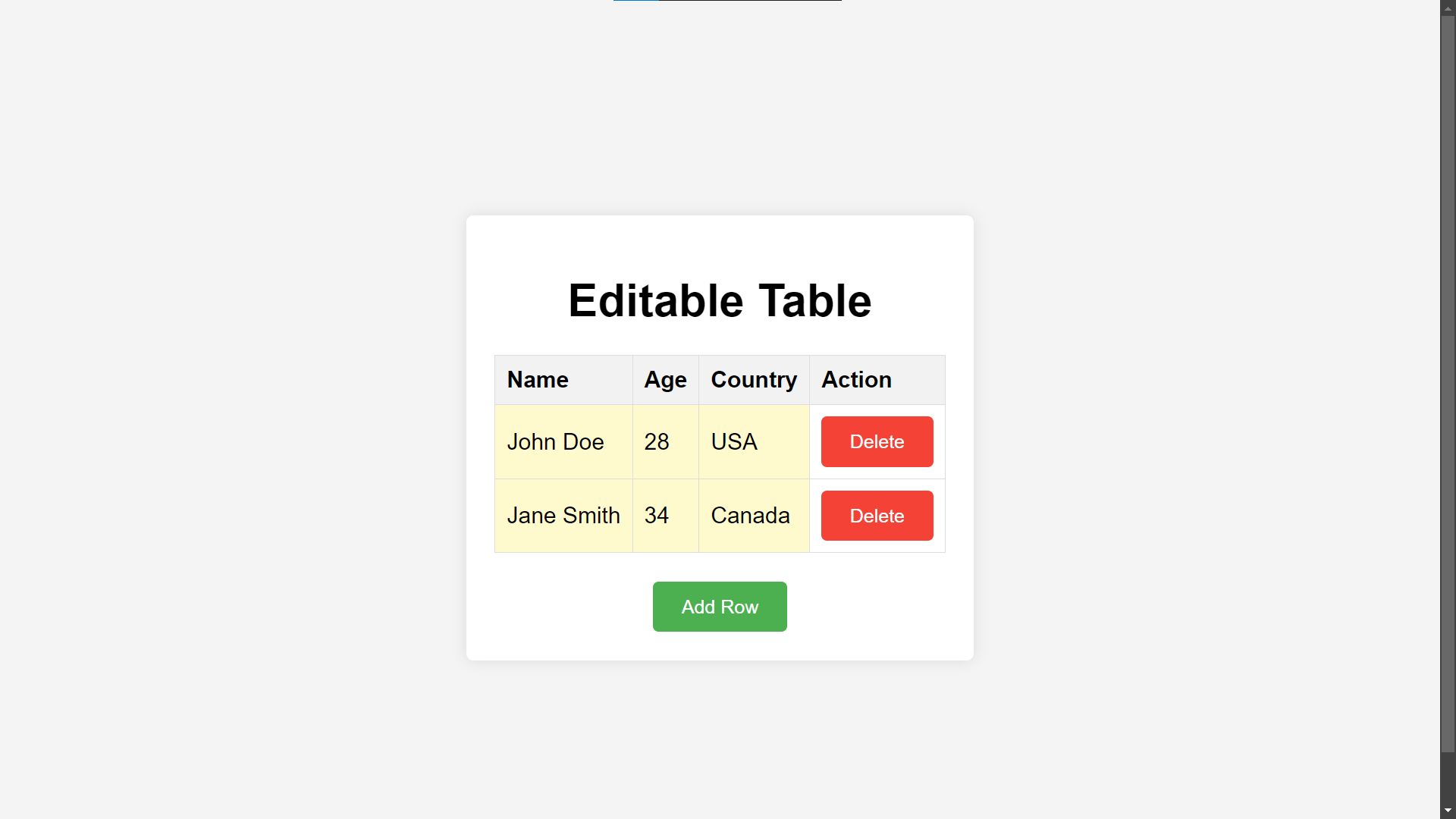Add a new row to the table
Viewport: 1456px width, 819px height.
720,607
